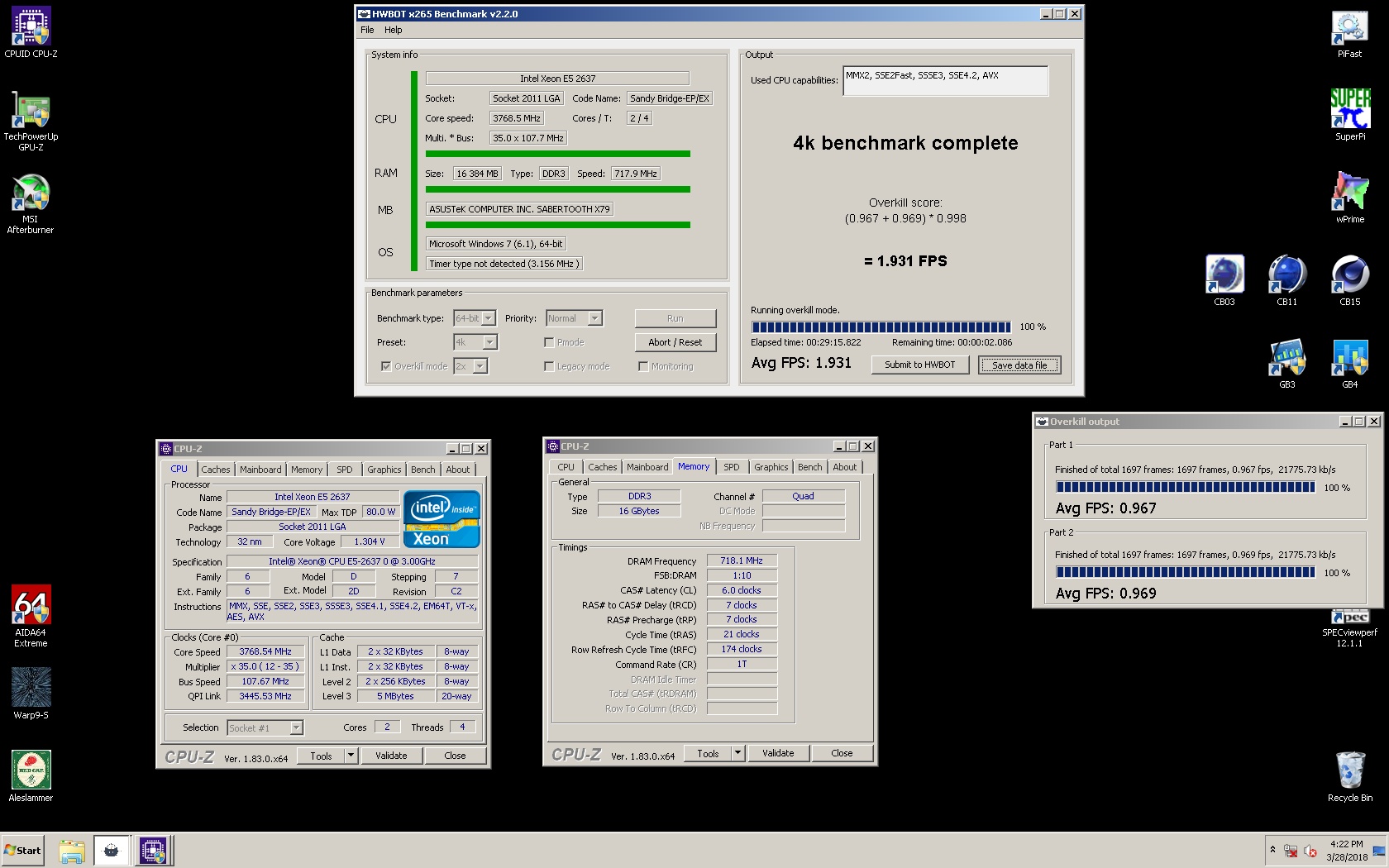Image resolution: width=1389 pixels, height=868 pixels.
Task: Enable the Legacy mode checkbox
Action: [549, 366]
